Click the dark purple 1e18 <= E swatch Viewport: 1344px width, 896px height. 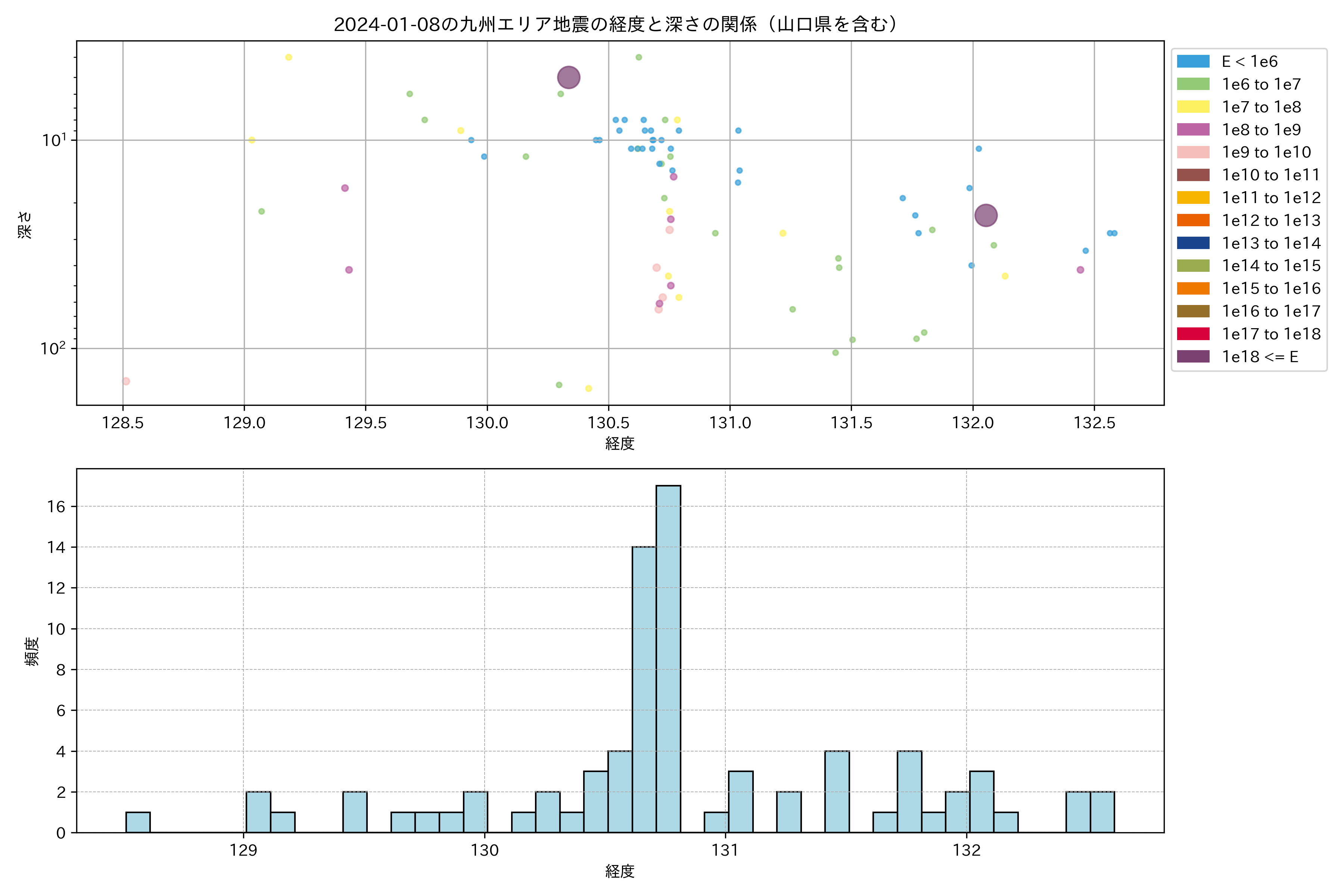point(1193,357)
